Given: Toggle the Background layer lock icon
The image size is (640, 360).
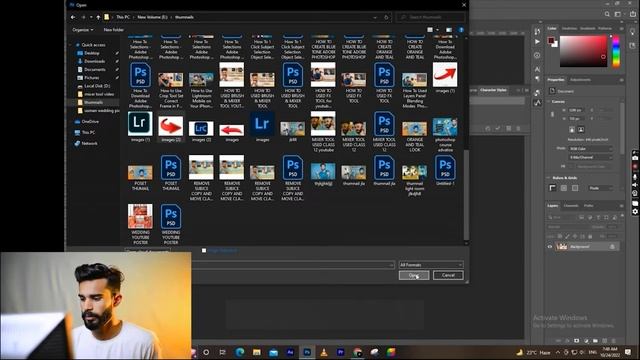Looking at the screenshot, I should pyautogui.click(x=612, y=247).
